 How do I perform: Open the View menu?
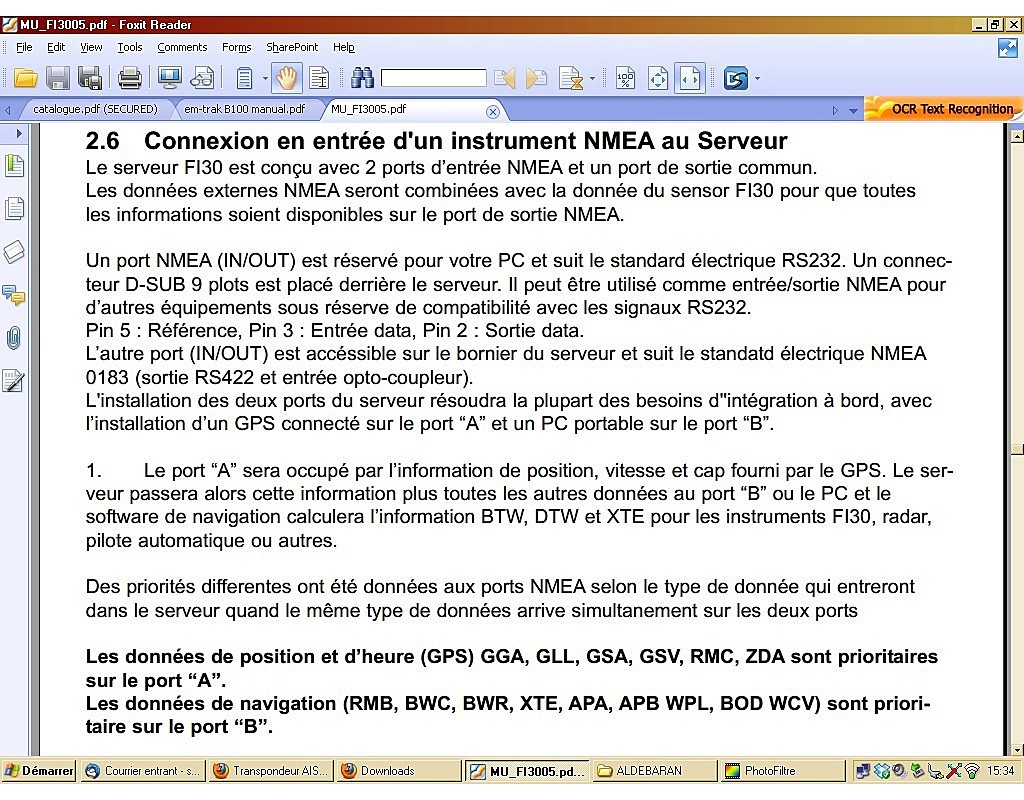91,47
